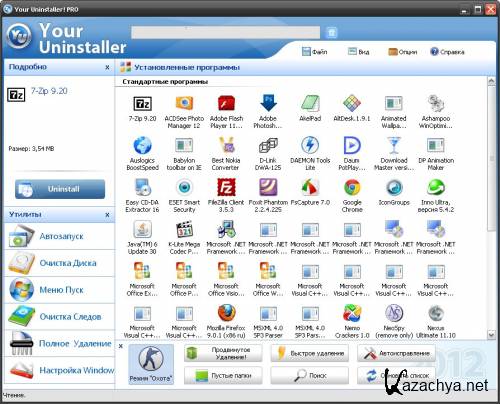The image size is (500, 404).
Task: Select FsCapture 7.0 icon
Action: 310,187
